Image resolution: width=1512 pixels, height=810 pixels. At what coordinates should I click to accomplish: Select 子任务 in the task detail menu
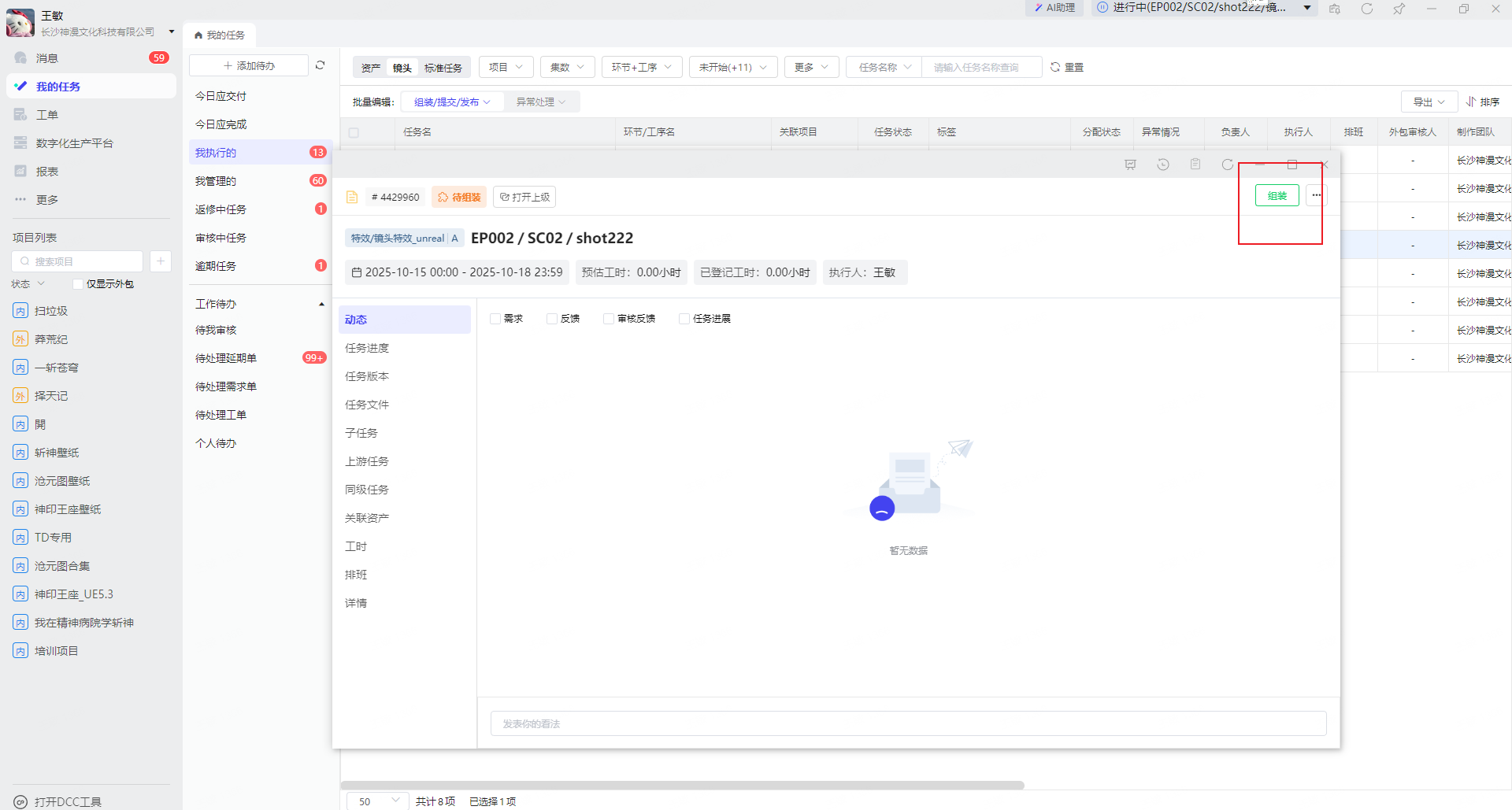[361, 433]
